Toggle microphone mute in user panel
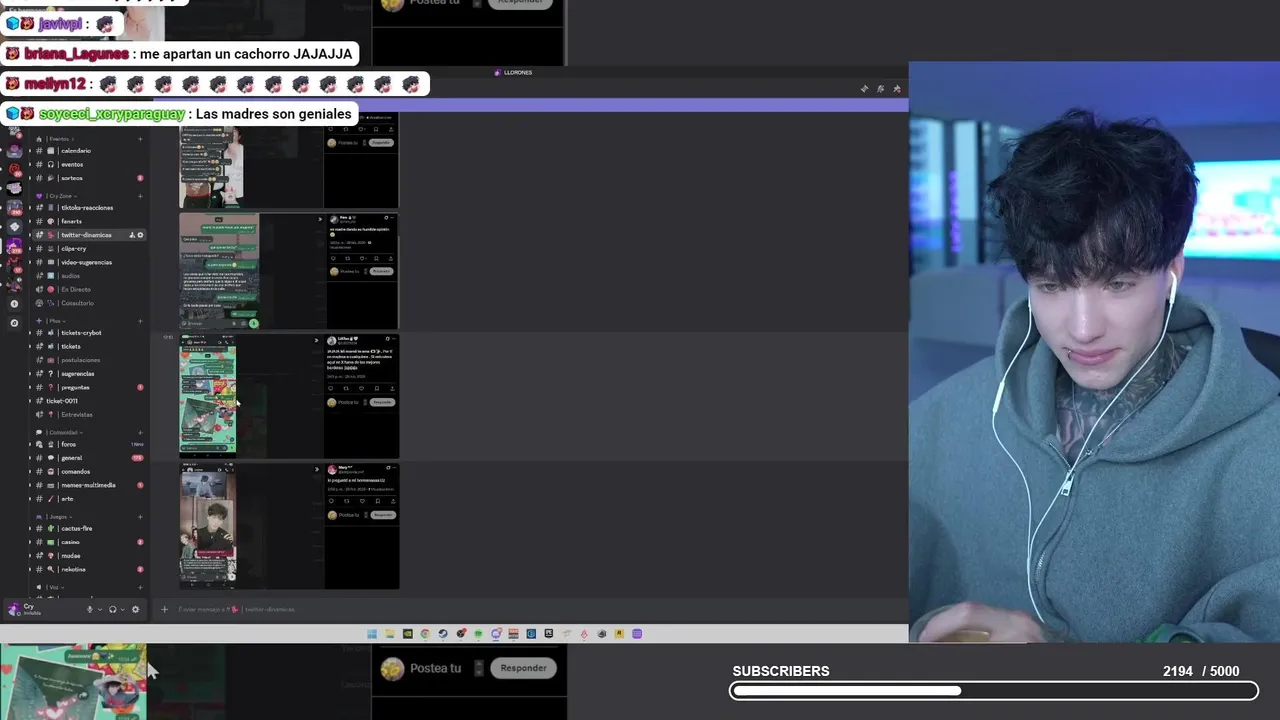The height and width of the screenshot is (720, 1280). [x=90, y=609]
